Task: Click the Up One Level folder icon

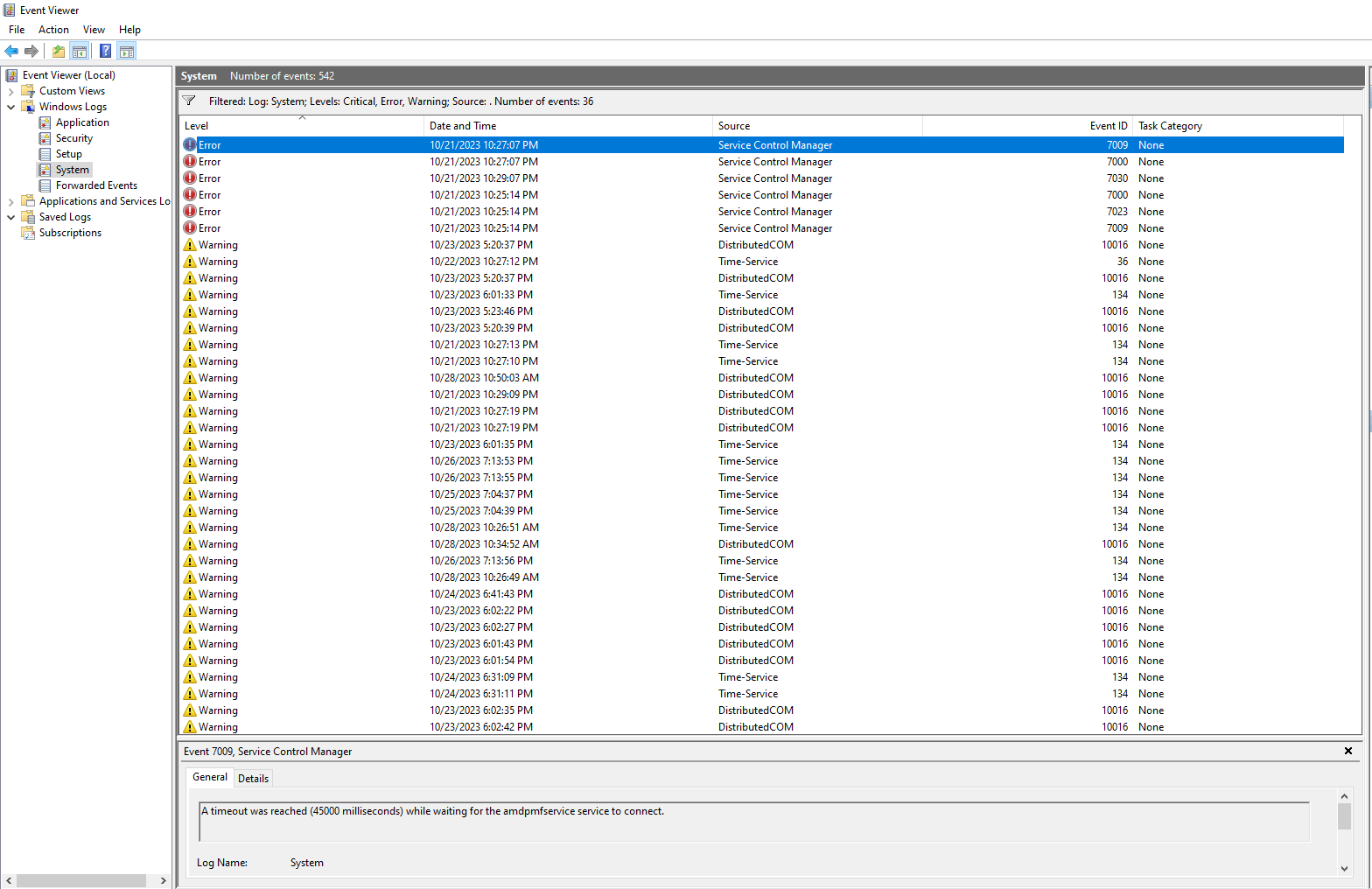Action: pyautogui.click(x=59, y=51)
